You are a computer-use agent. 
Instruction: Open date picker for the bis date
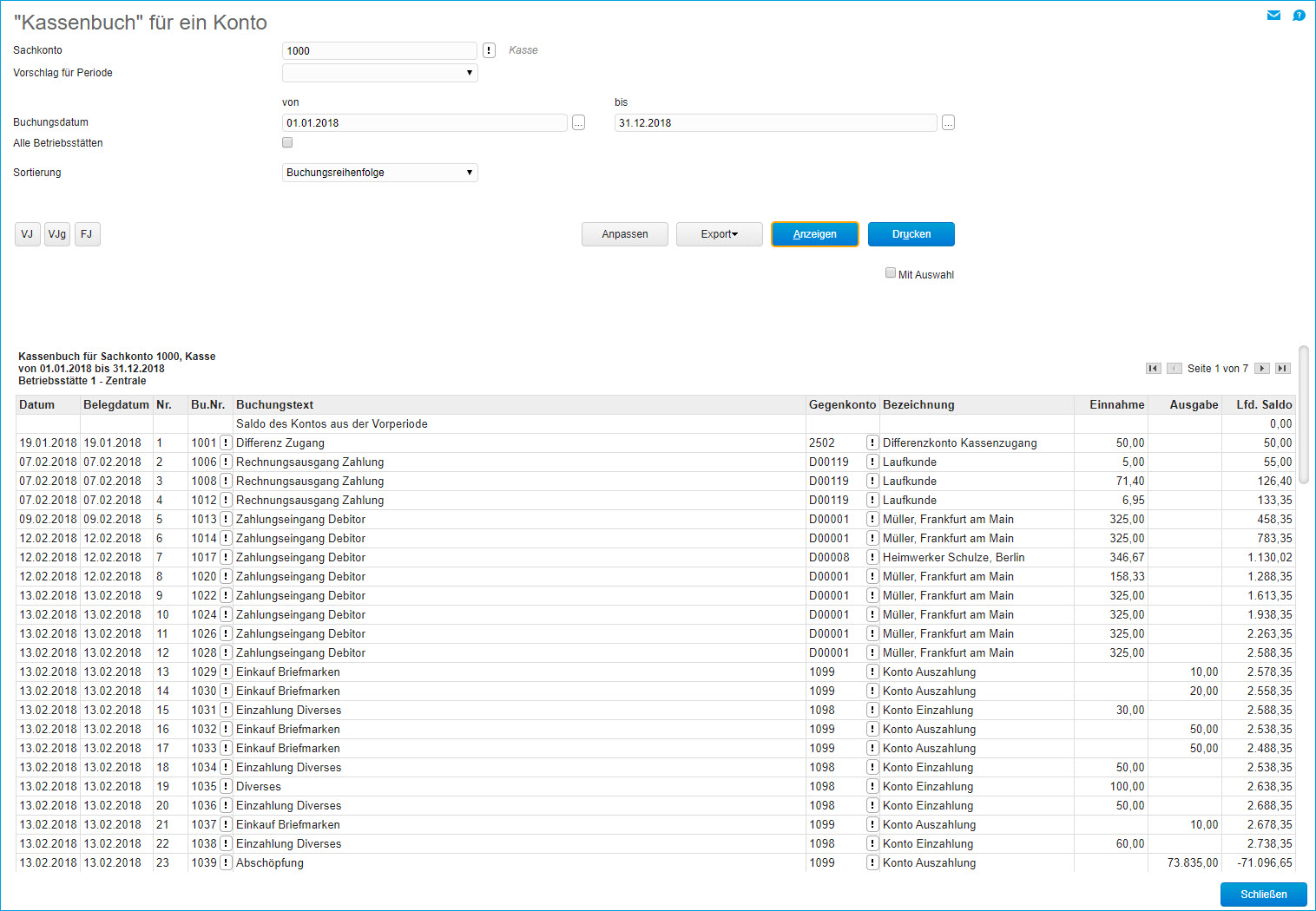tap(948, 123)
